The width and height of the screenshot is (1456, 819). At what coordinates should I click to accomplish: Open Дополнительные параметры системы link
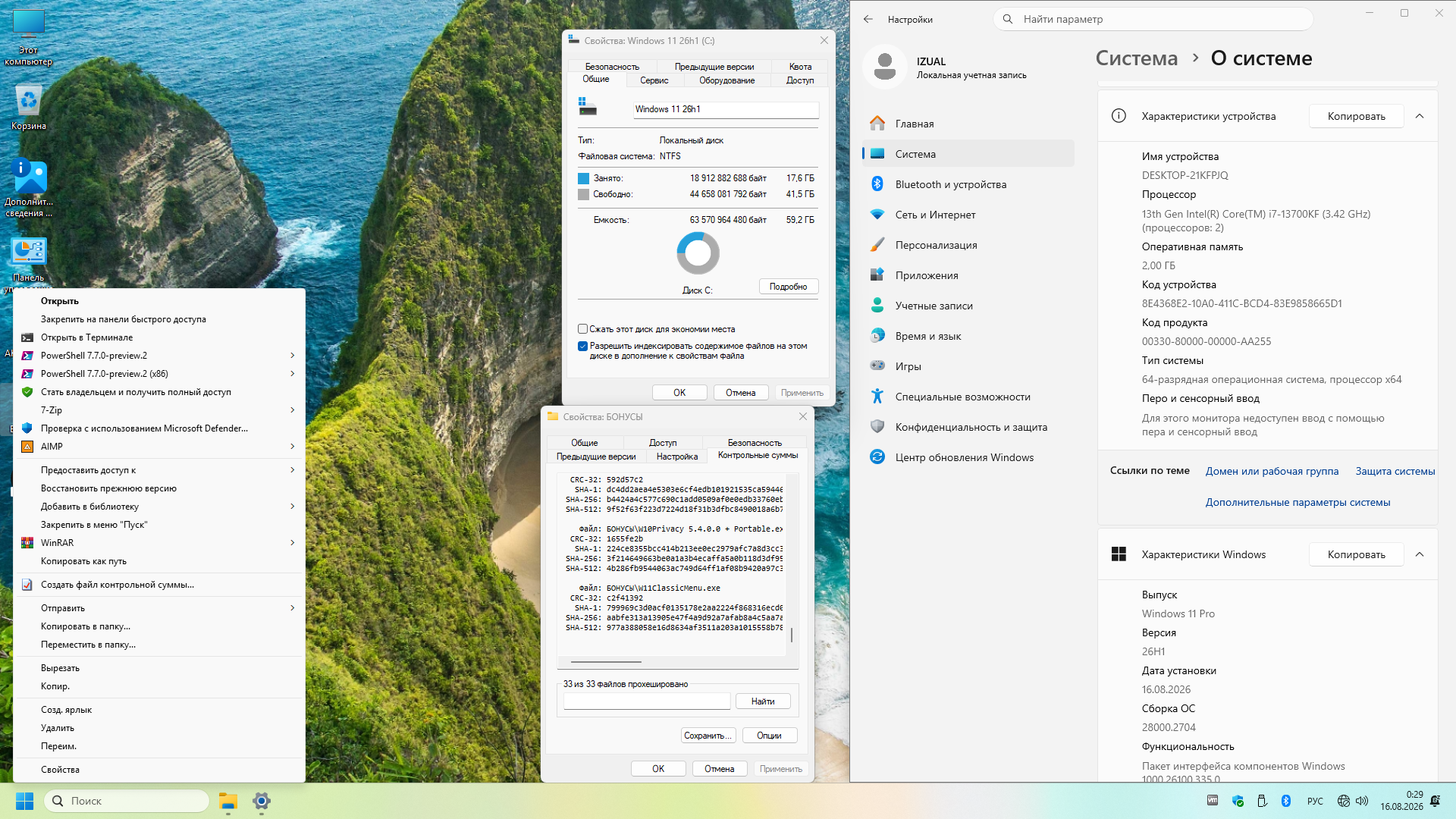(x=1298, y=502)
